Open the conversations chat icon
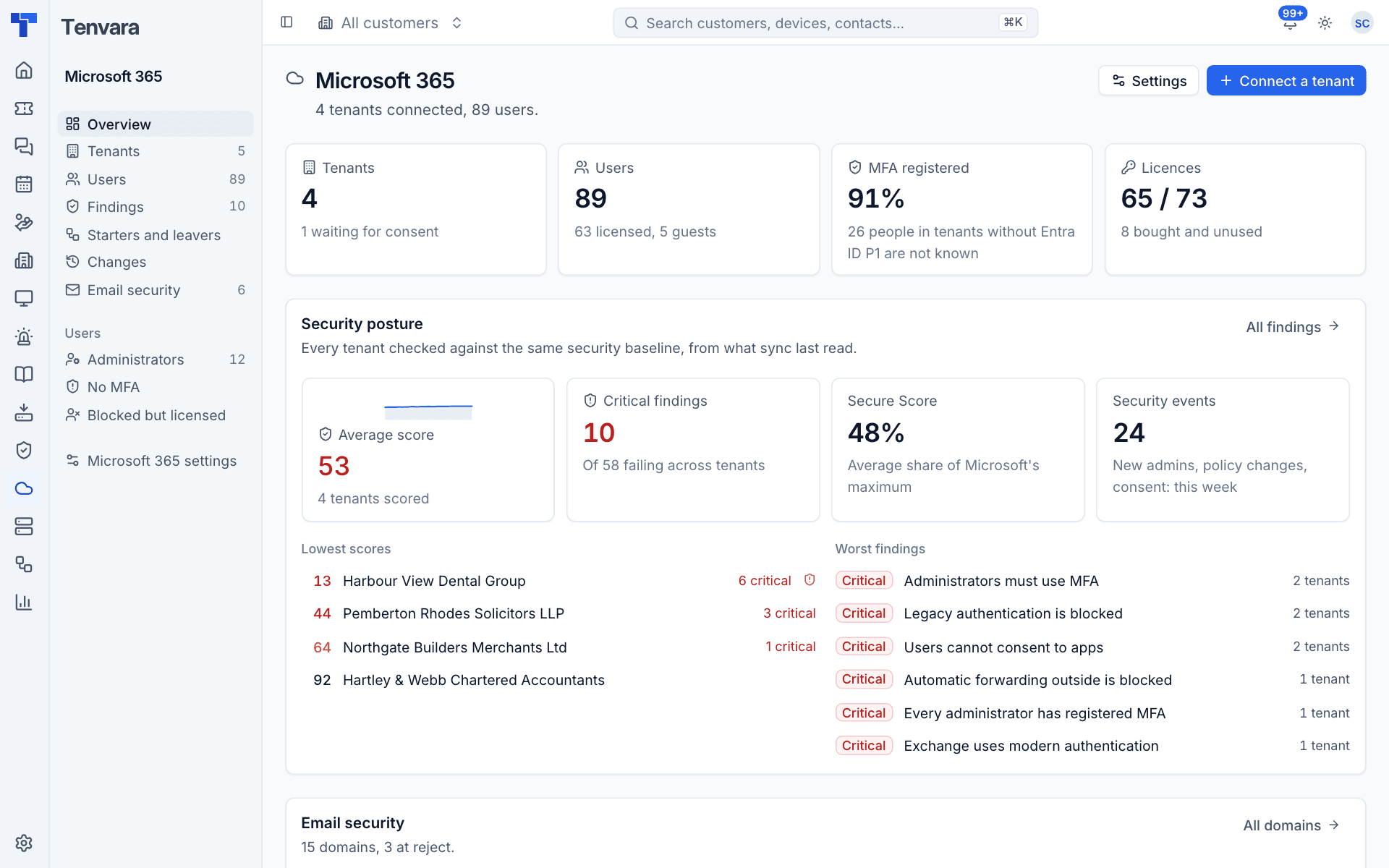The width and height of the screenshot is (1389, 868). pyautogui.click(x=24, y=146)
